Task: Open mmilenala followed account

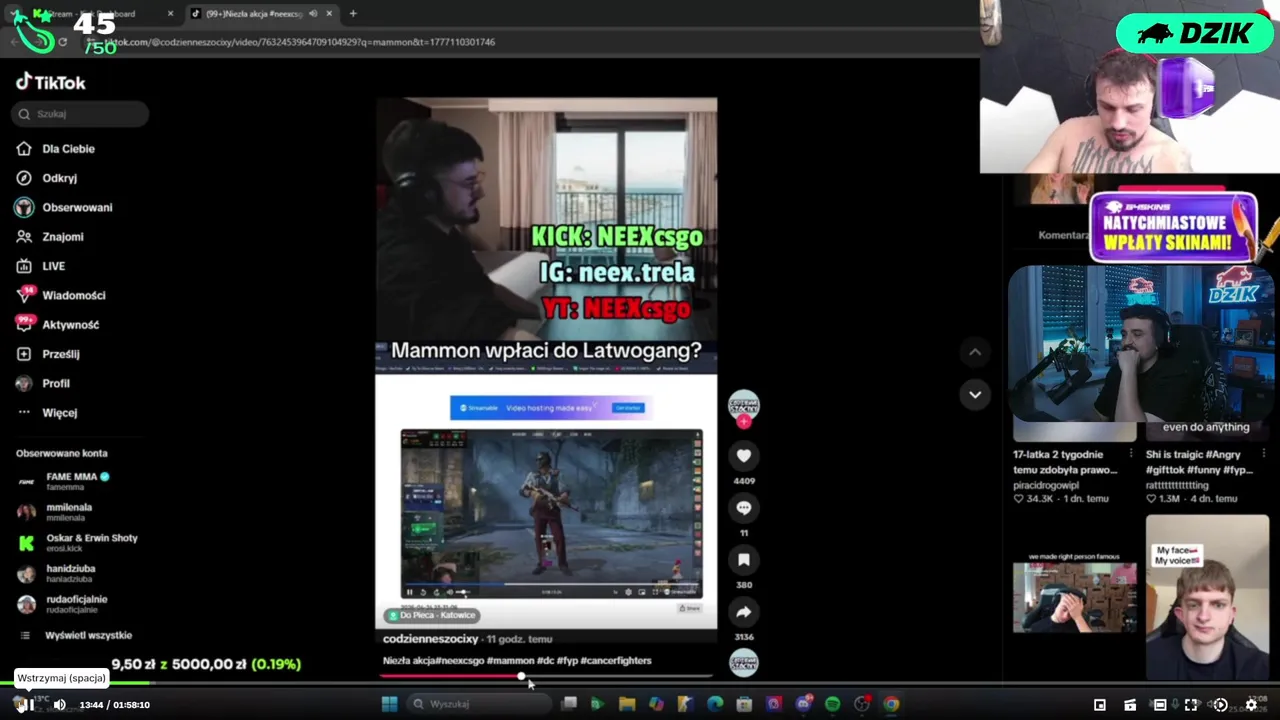Action: [x=56, y=512]
